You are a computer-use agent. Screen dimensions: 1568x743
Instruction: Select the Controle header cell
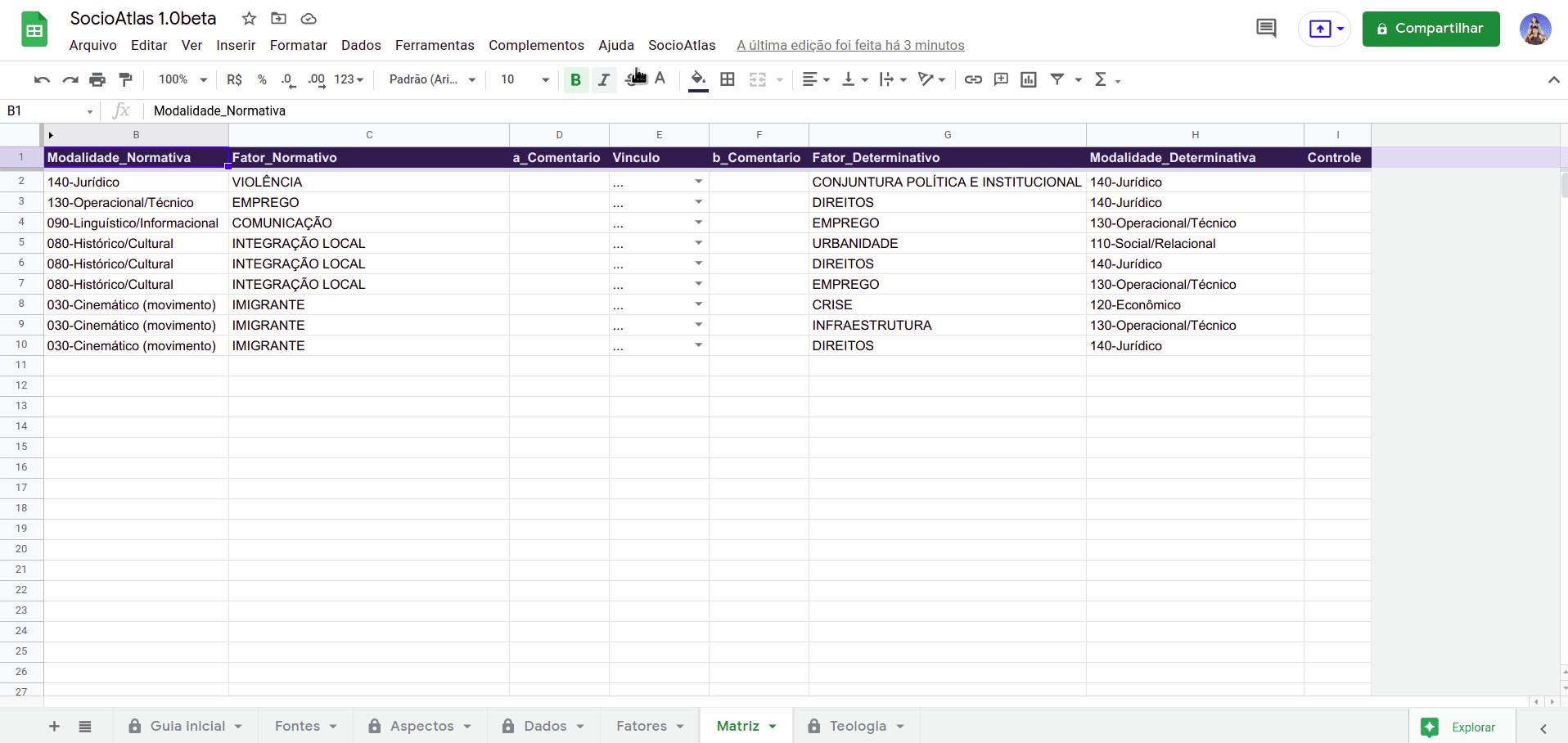coord(1337,157)
